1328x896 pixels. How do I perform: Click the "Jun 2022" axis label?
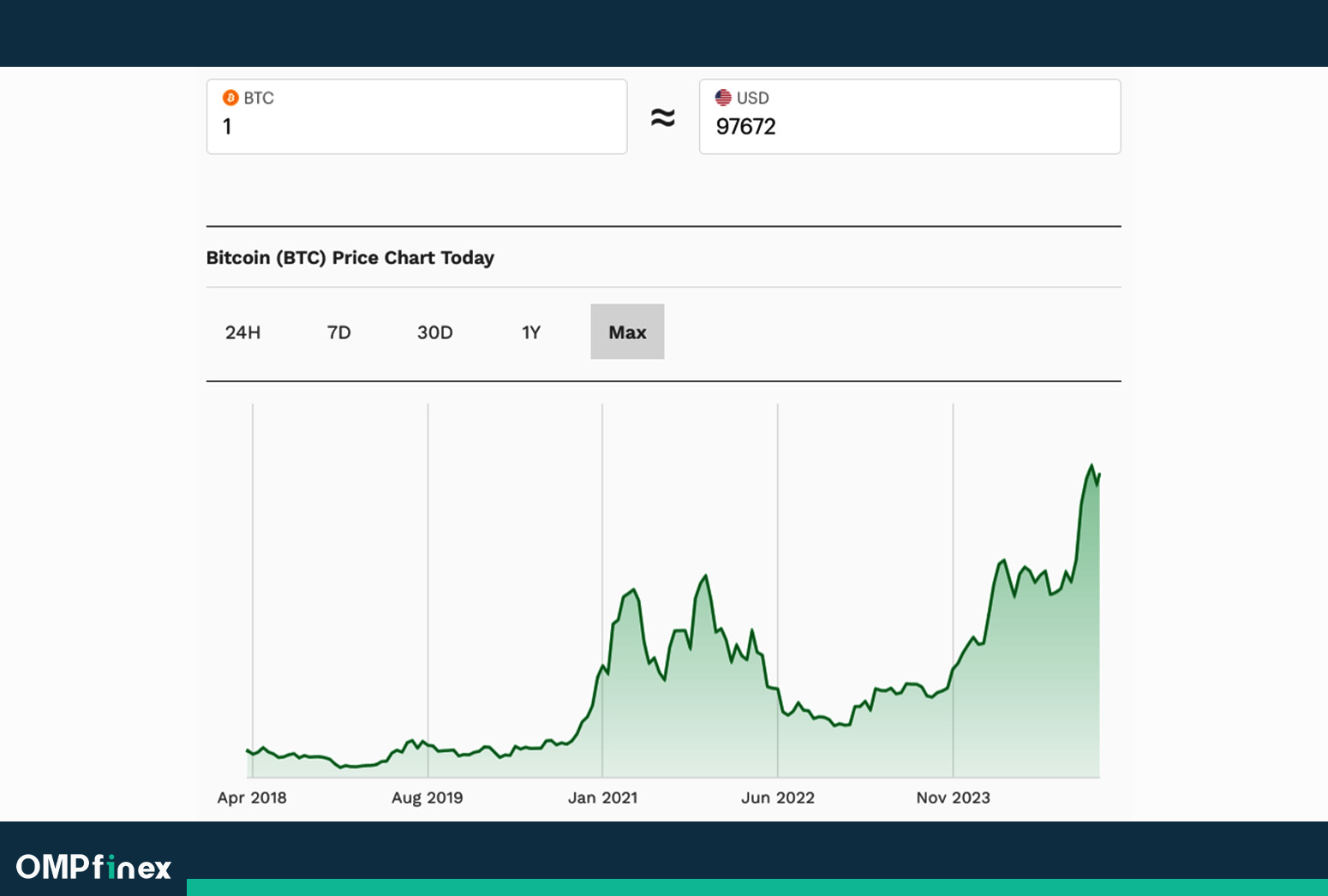778,797
